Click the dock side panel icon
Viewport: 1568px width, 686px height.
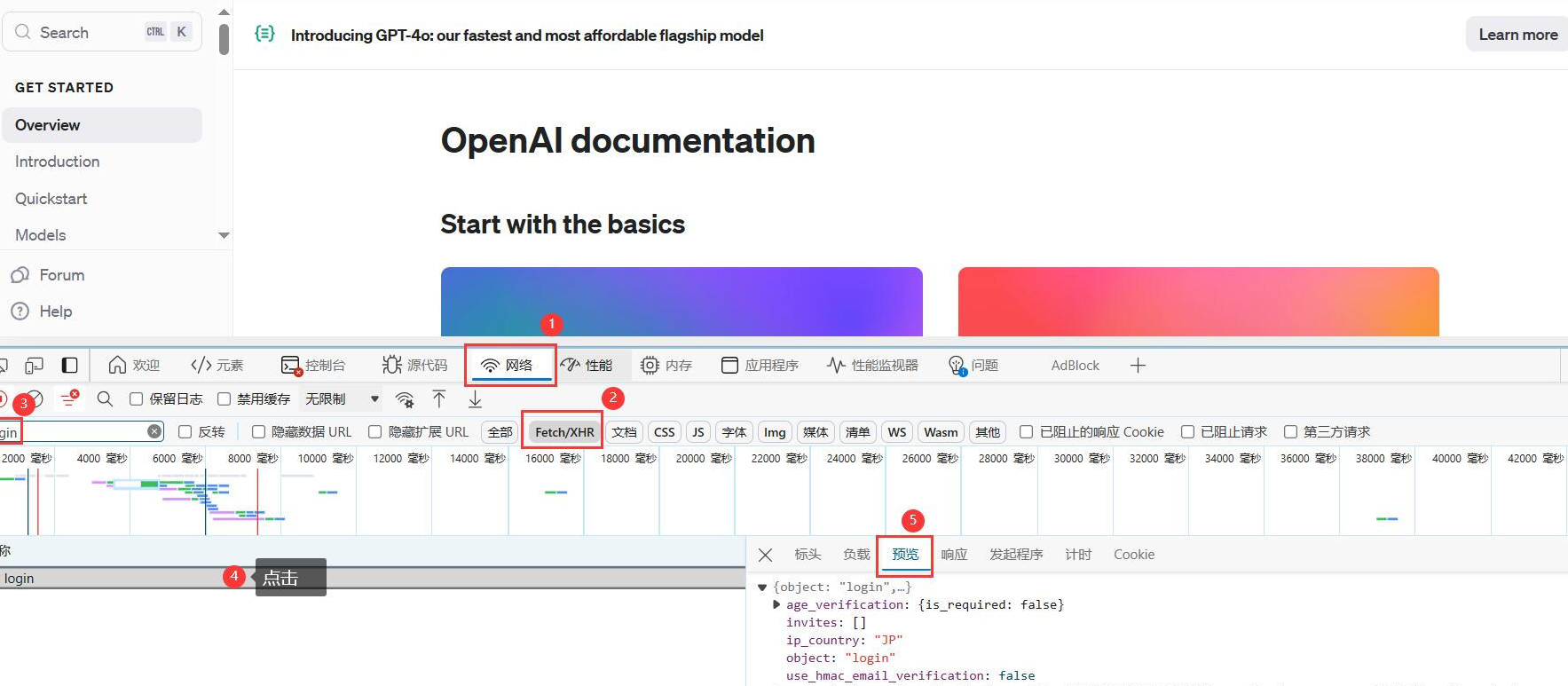[x=69, y=366]
